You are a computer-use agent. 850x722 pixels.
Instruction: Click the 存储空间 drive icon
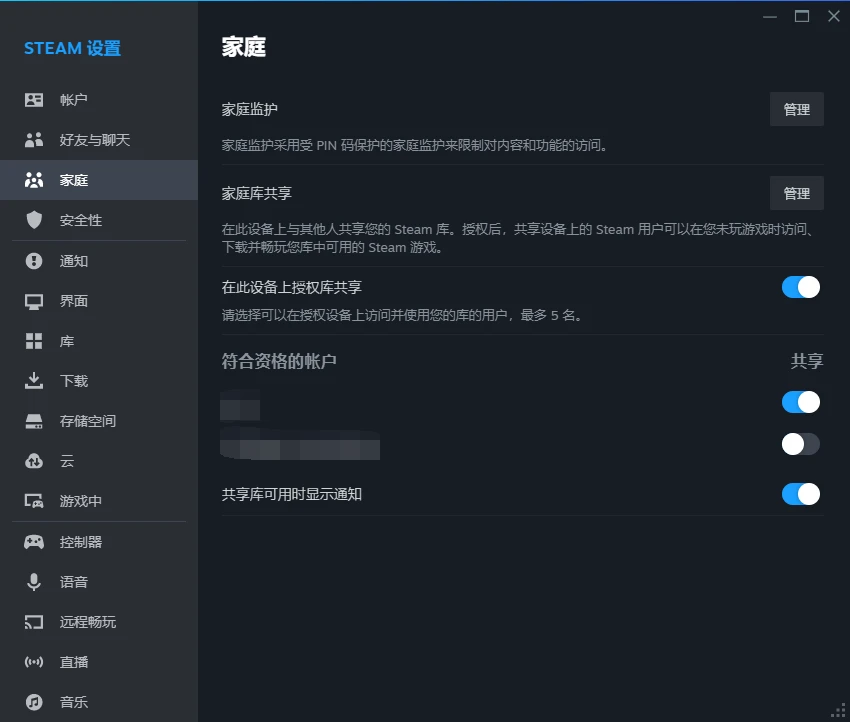pyautogui.click(x=34, y=421)
